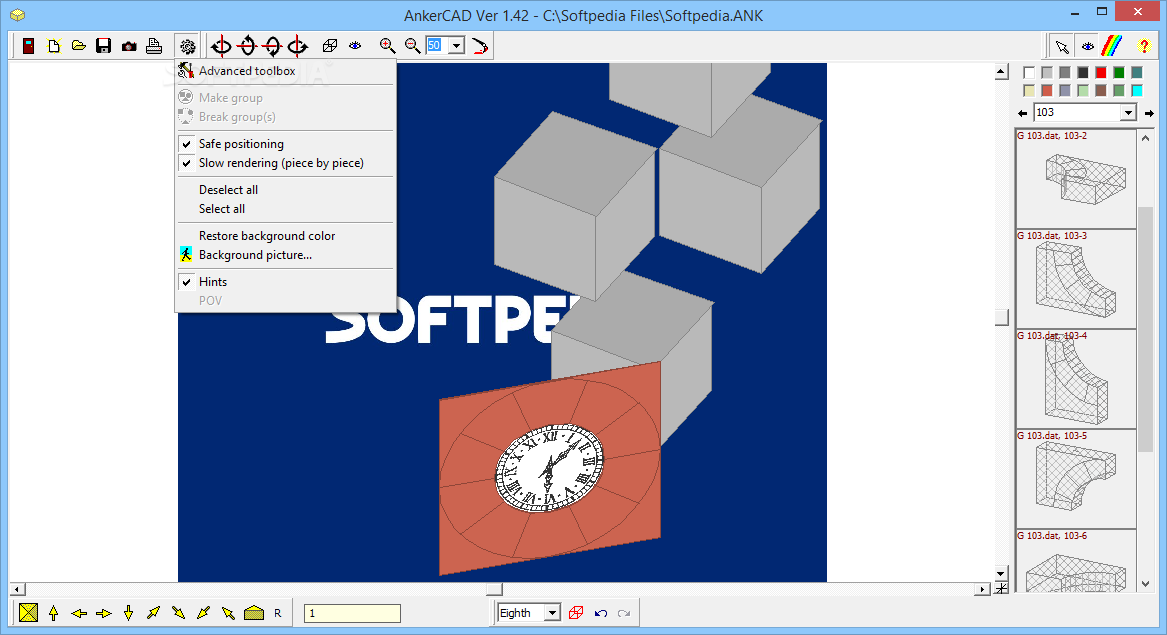The image size is (1167, 635).
Task: Open help with the question mark icon
Action: [x=1144, y=46]
